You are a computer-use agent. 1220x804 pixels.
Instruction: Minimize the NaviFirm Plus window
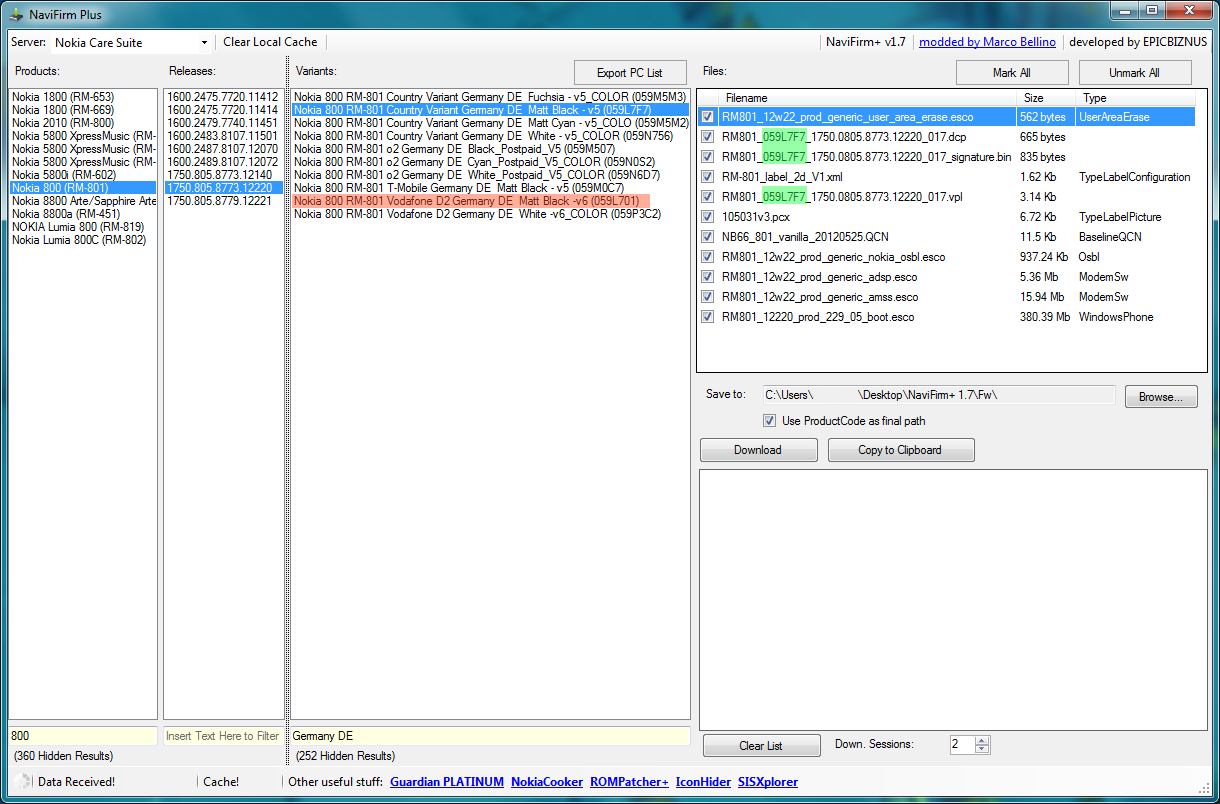click(x=1125, y=11)
